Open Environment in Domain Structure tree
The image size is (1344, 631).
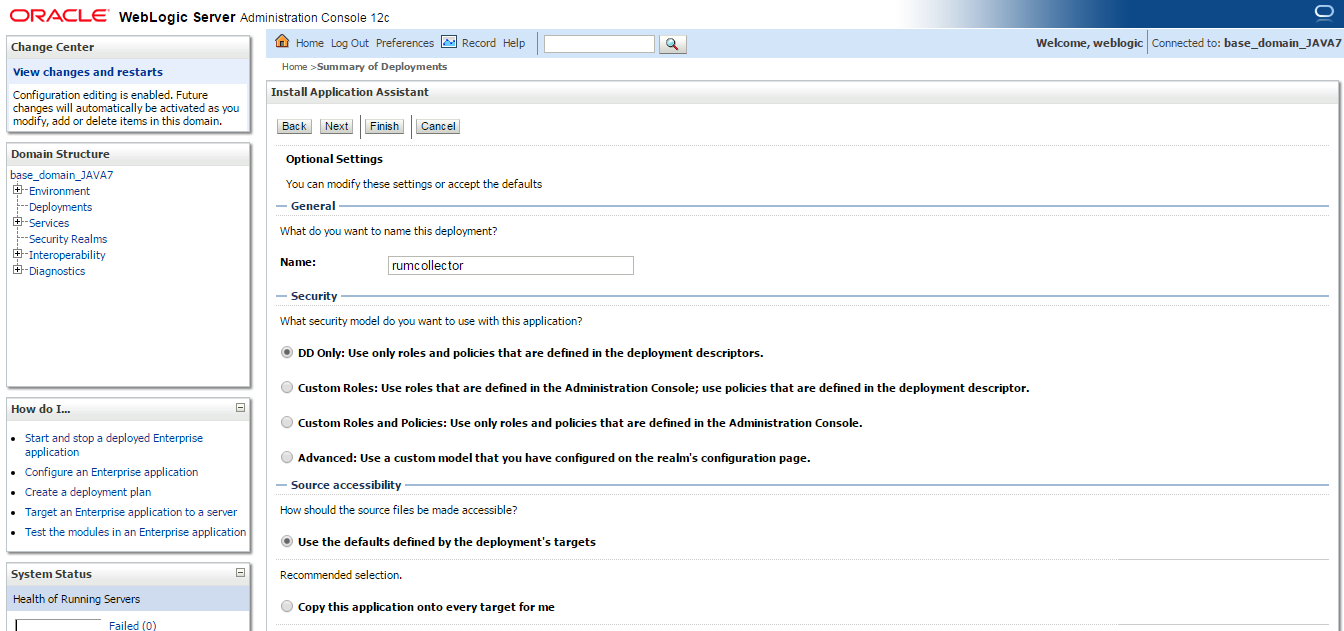(x=59, y=191)
